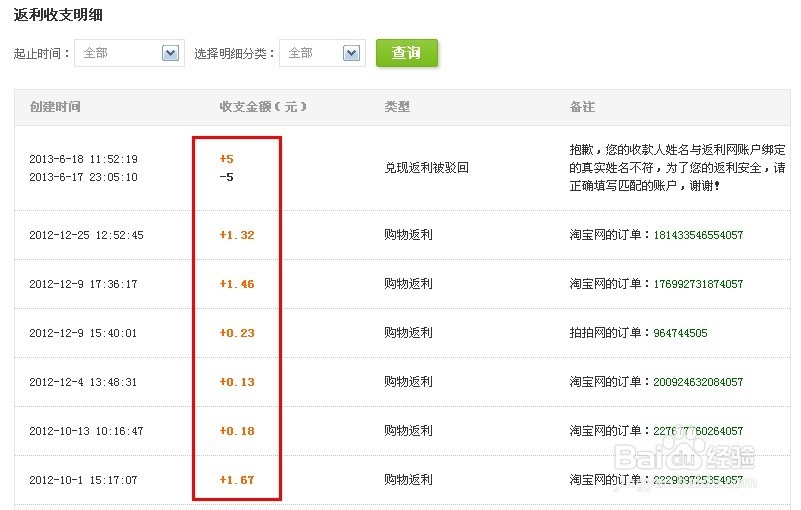Open Taobao order 181433546554057
Image resolution: width=801 pixels, height=510 pixels.
[x=697, y=235]
